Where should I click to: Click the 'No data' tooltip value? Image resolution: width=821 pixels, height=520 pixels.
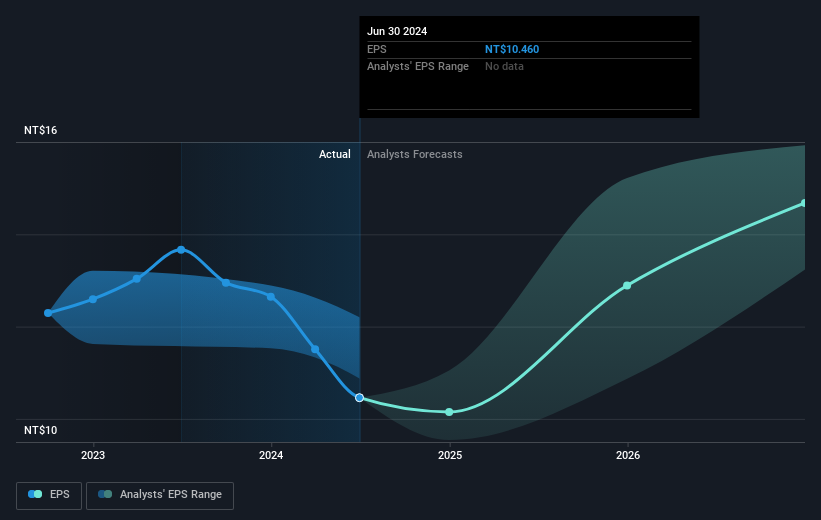pyautogui.click(x=504, y=67)
